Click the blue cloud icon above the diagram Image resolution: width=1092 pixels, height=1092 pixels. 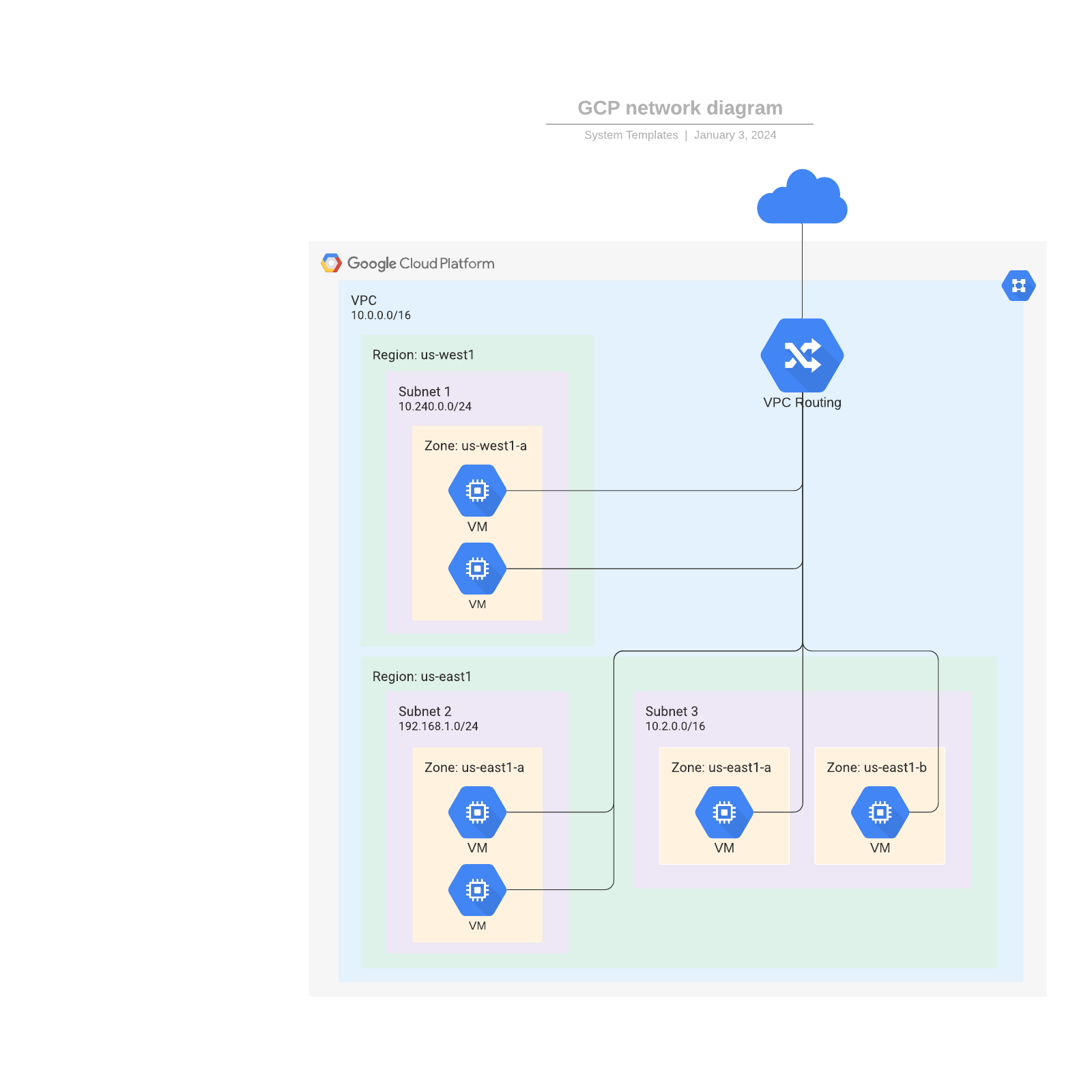(802, 199)
